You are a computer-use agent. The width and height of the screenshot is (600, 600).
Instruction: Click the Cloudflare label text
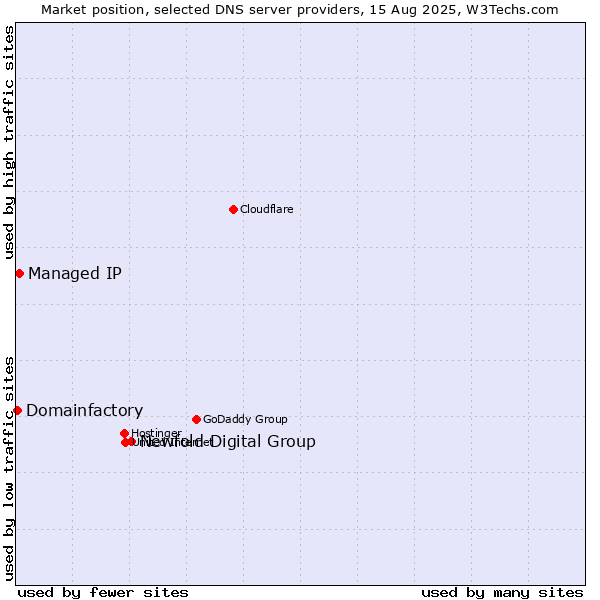[267, 209]
